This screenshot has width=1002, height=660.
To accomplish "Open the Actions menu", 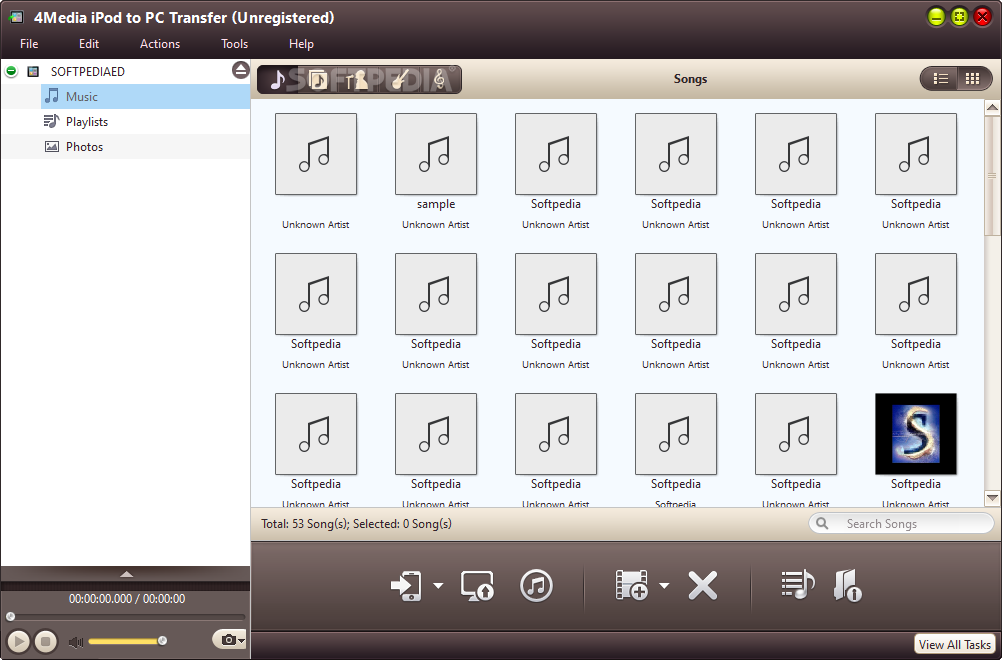I will click(160, 43).
